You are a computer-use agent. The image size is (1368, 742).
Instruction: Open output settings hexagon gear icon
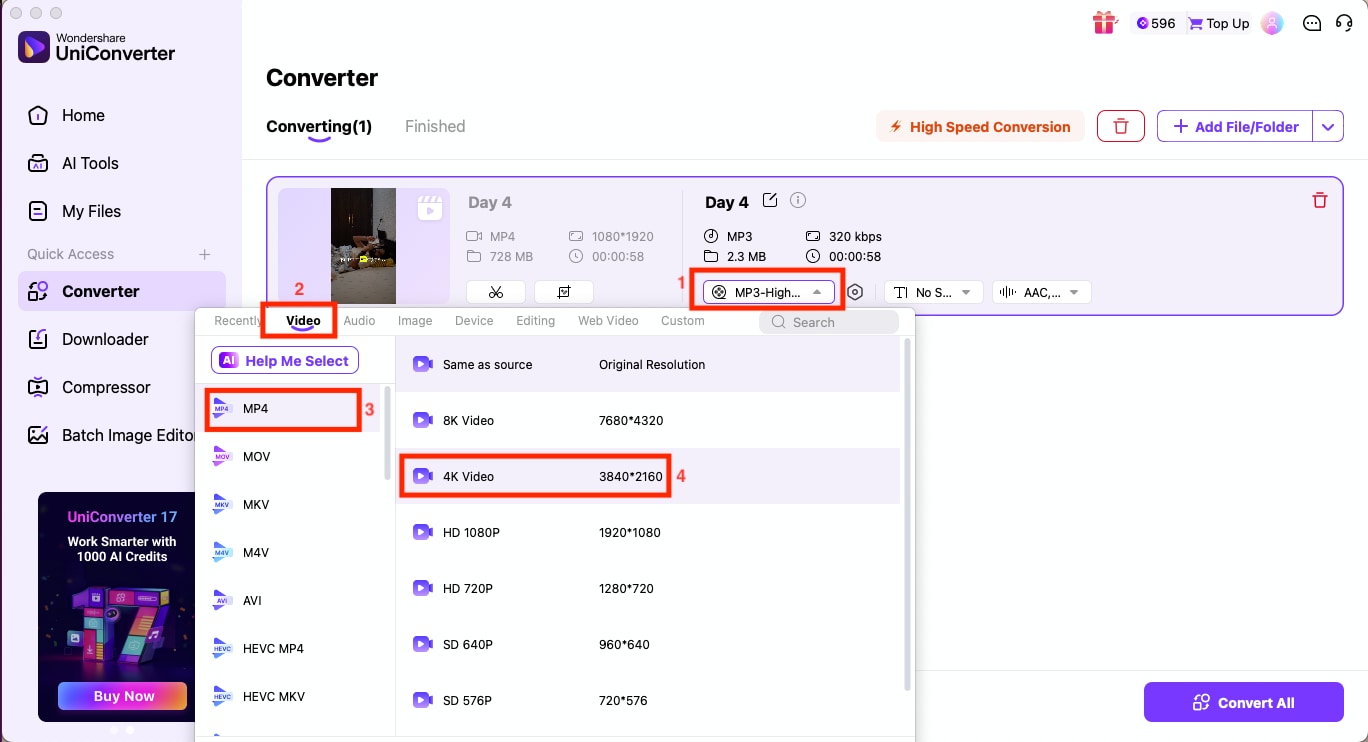coord(855,292)
